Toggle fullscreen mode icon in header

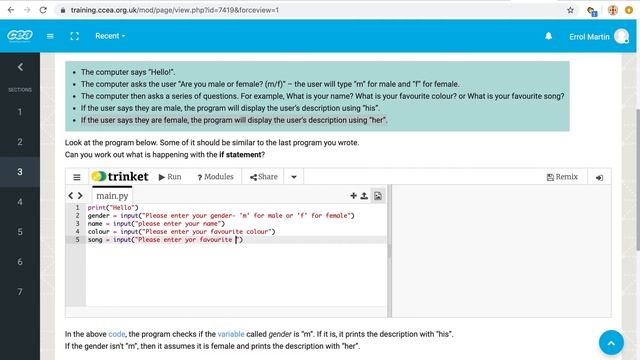pos(74,36)
